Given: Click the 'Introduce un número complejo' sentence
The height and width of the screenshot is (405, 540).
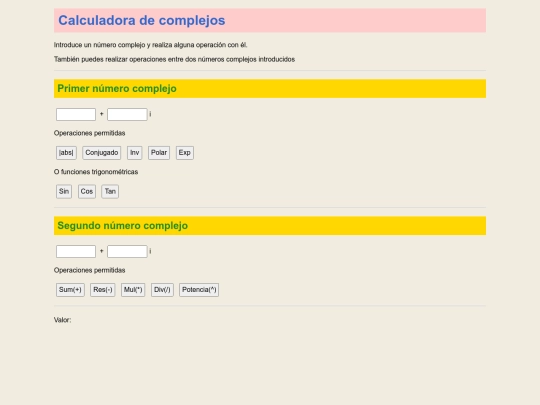Looking at the screenshot, I should 150,45.
